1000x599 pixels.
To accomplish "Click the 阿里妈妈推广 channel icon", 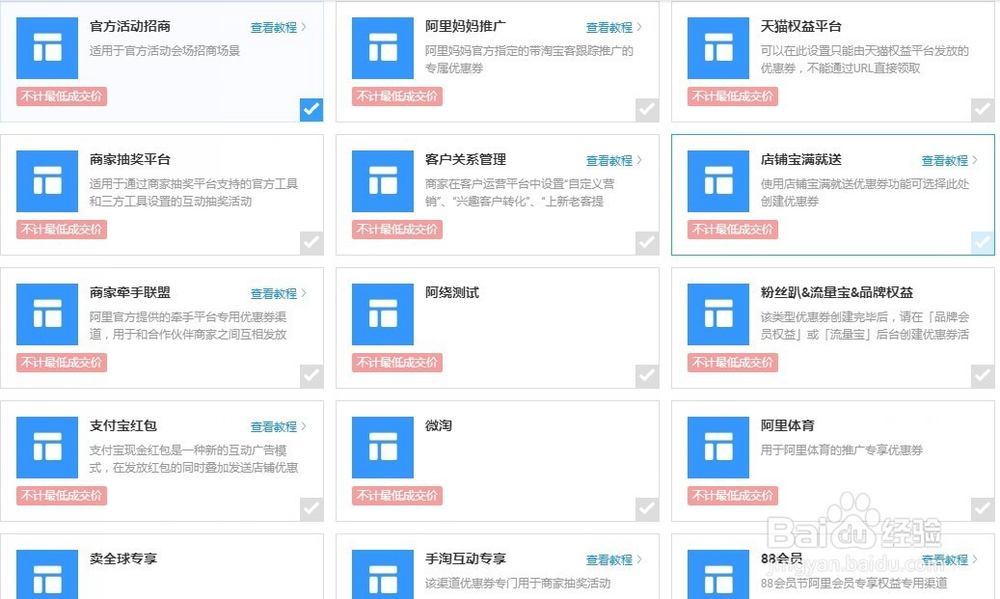I will 383,48.
